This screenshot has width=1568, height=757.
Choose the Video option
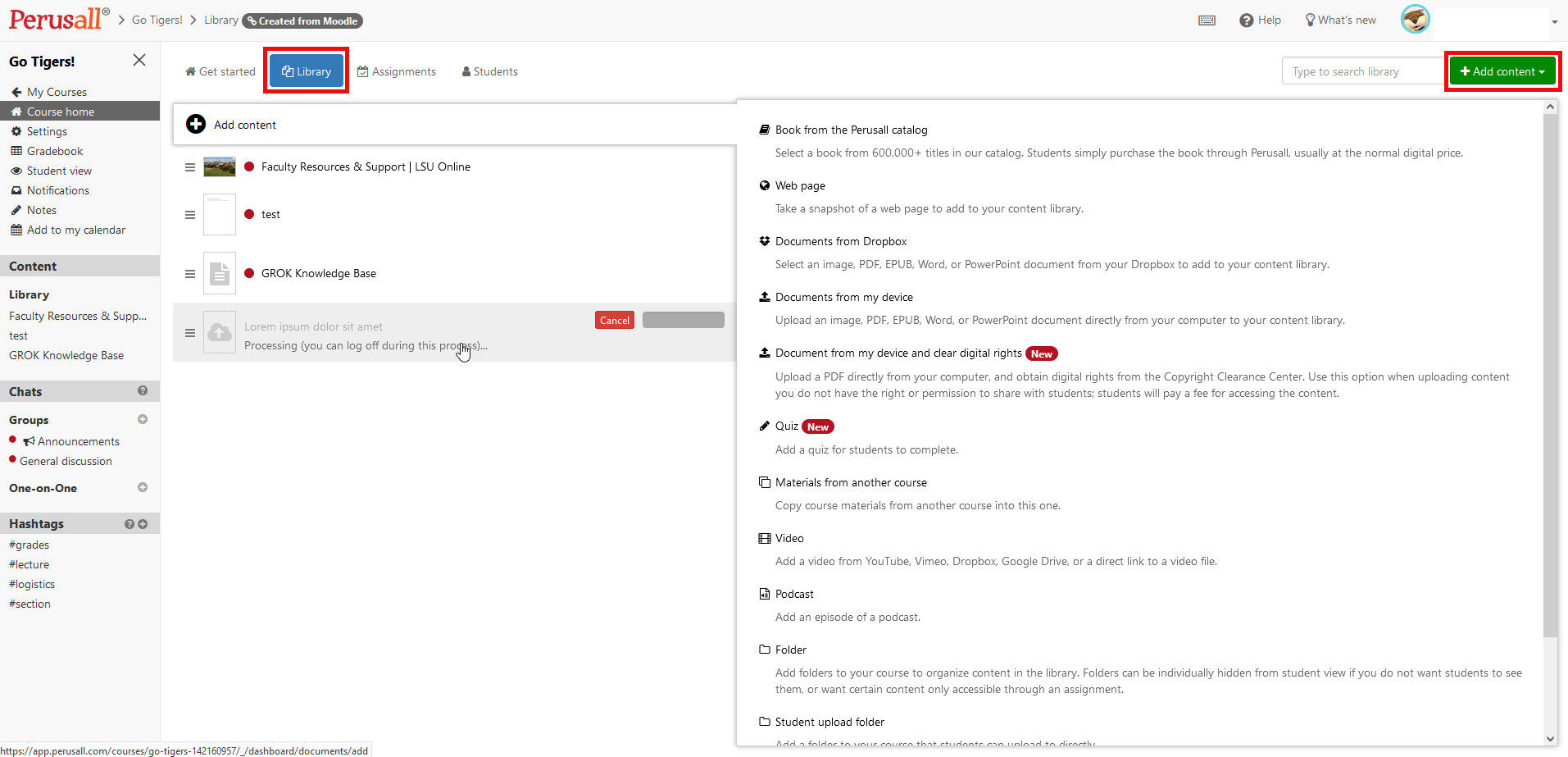[789, 538]
